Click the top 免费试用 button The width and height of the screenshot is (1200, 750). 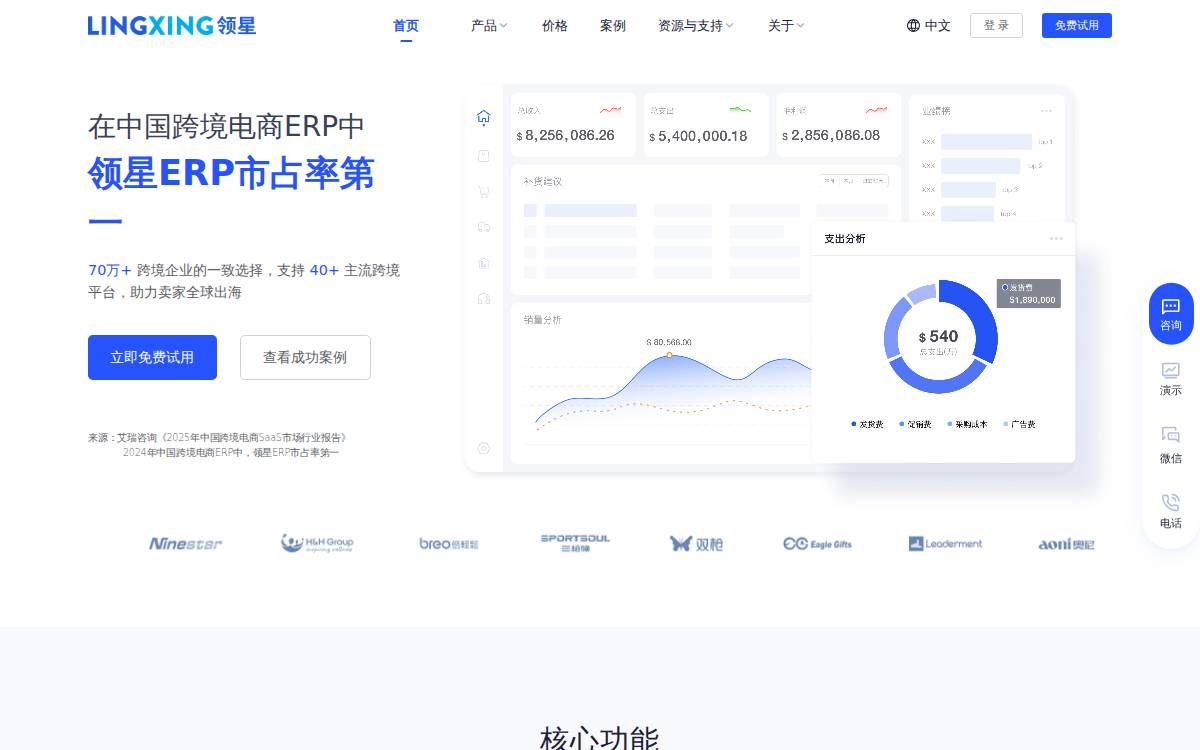1077,26
